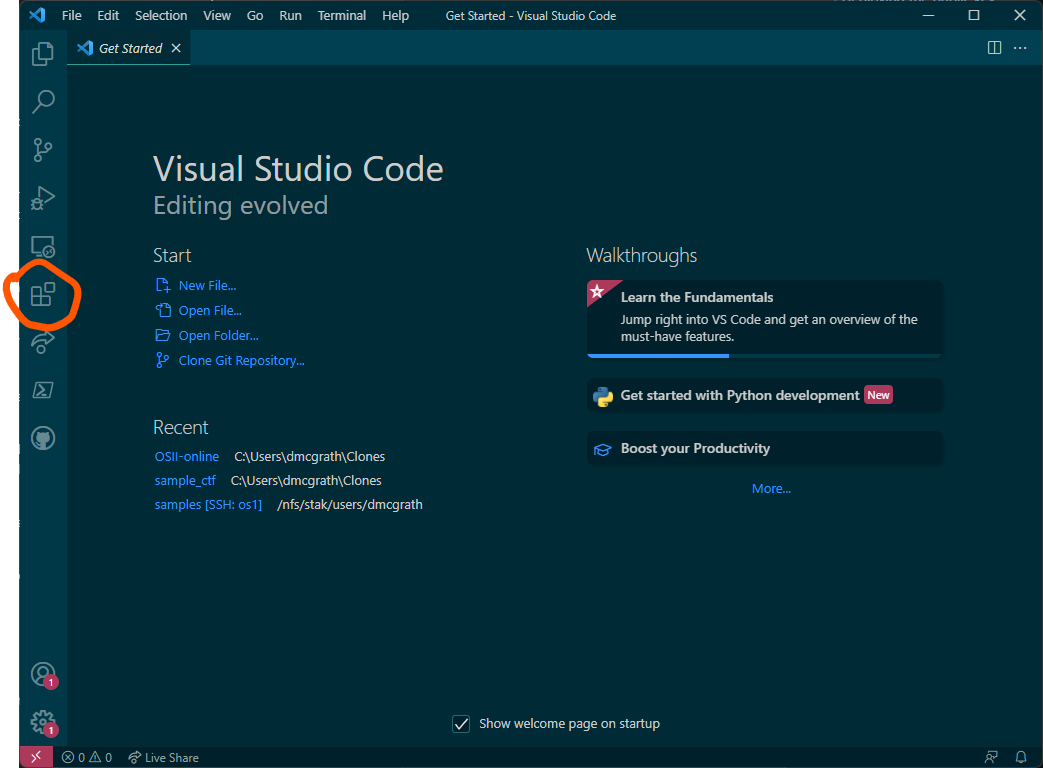
Task: Open the Explorer view in activity bar
Action: pos(43,54)
